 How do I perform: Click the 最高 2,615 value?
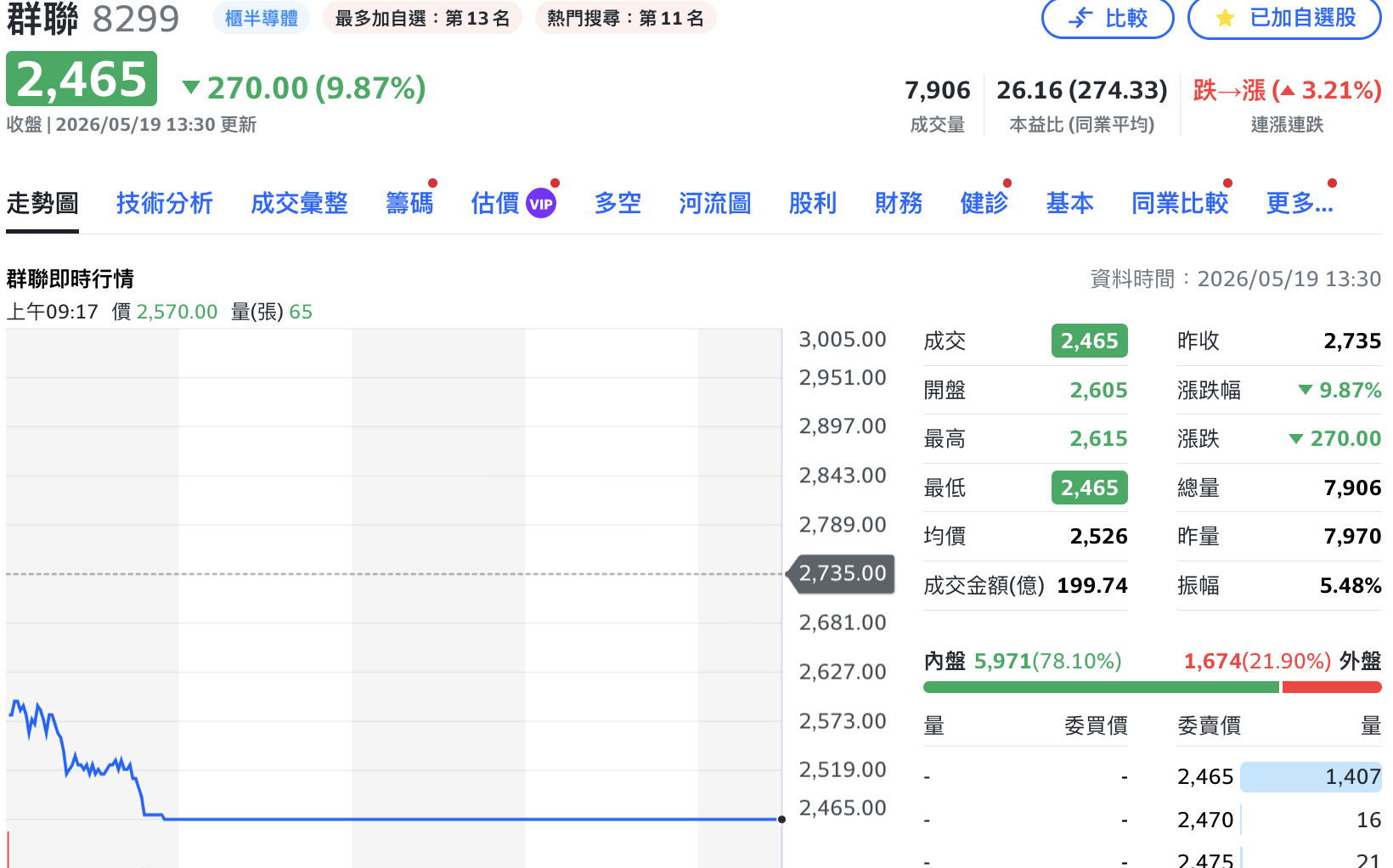1098,439
